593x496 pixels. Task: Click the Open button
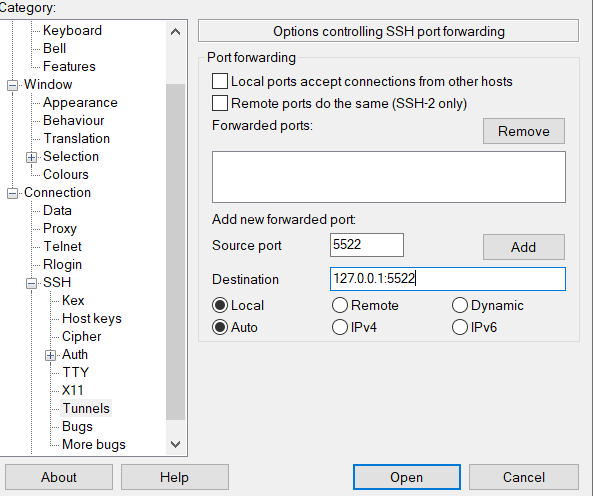(407, 477)
